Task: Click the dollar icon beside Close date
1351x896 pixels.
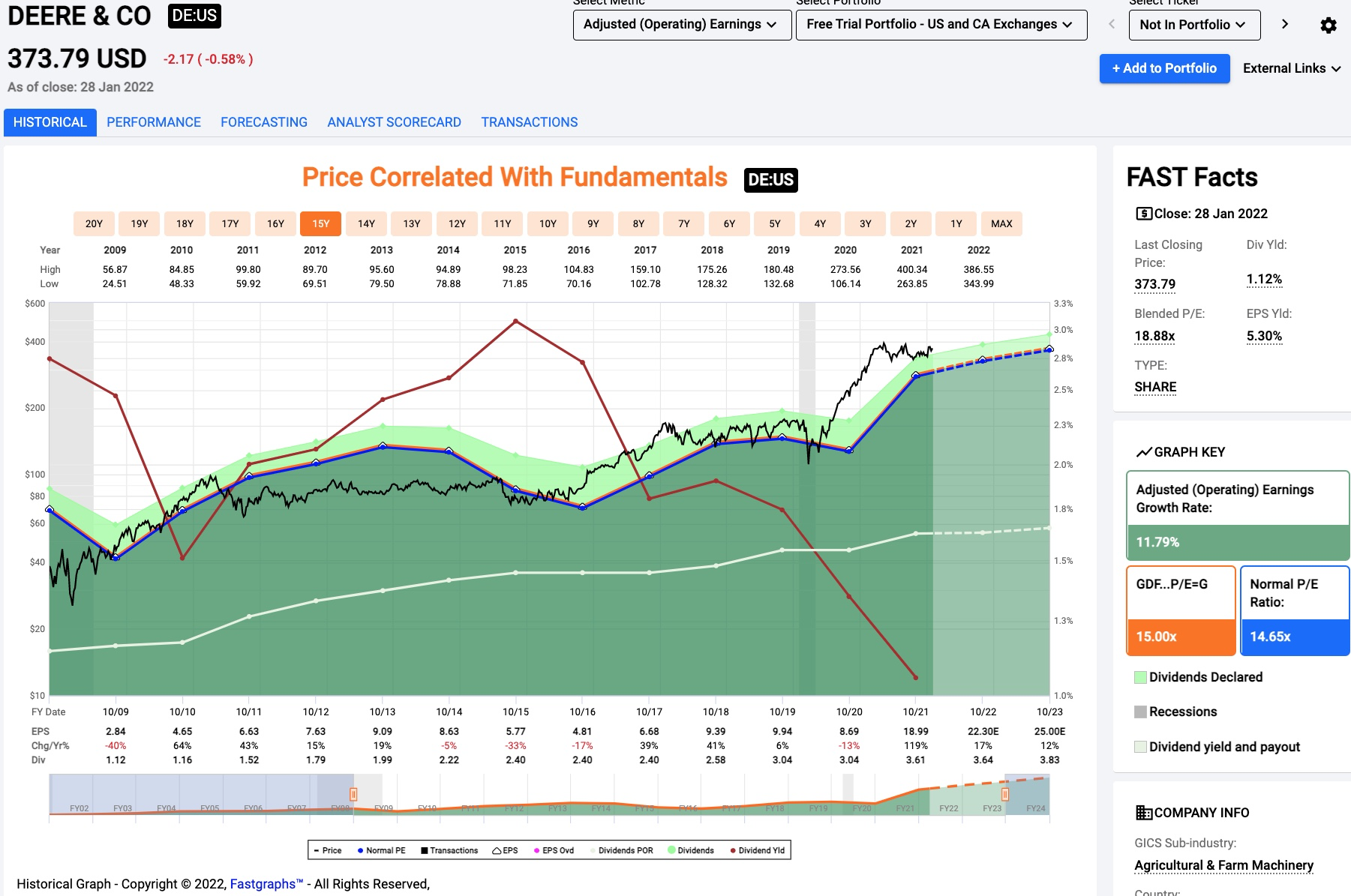Action: [x=1143, y=214]
